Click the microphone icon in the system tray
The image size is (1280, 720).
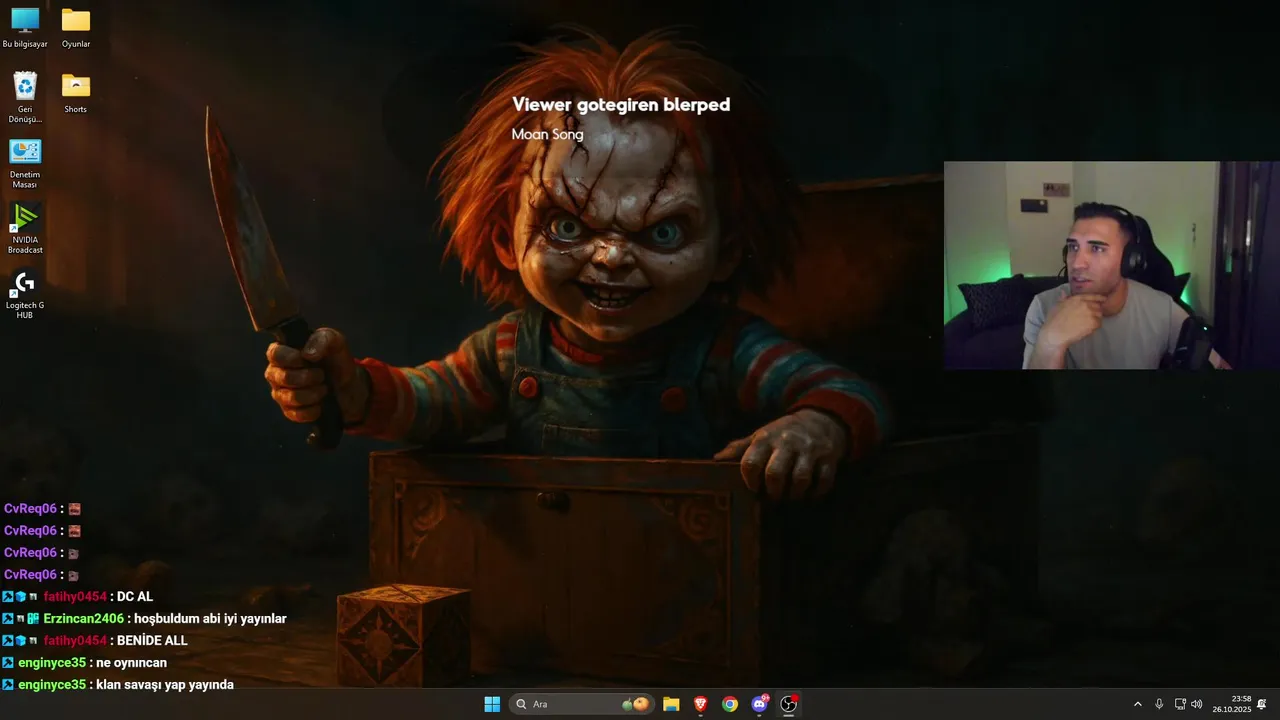click(1159, 704)
